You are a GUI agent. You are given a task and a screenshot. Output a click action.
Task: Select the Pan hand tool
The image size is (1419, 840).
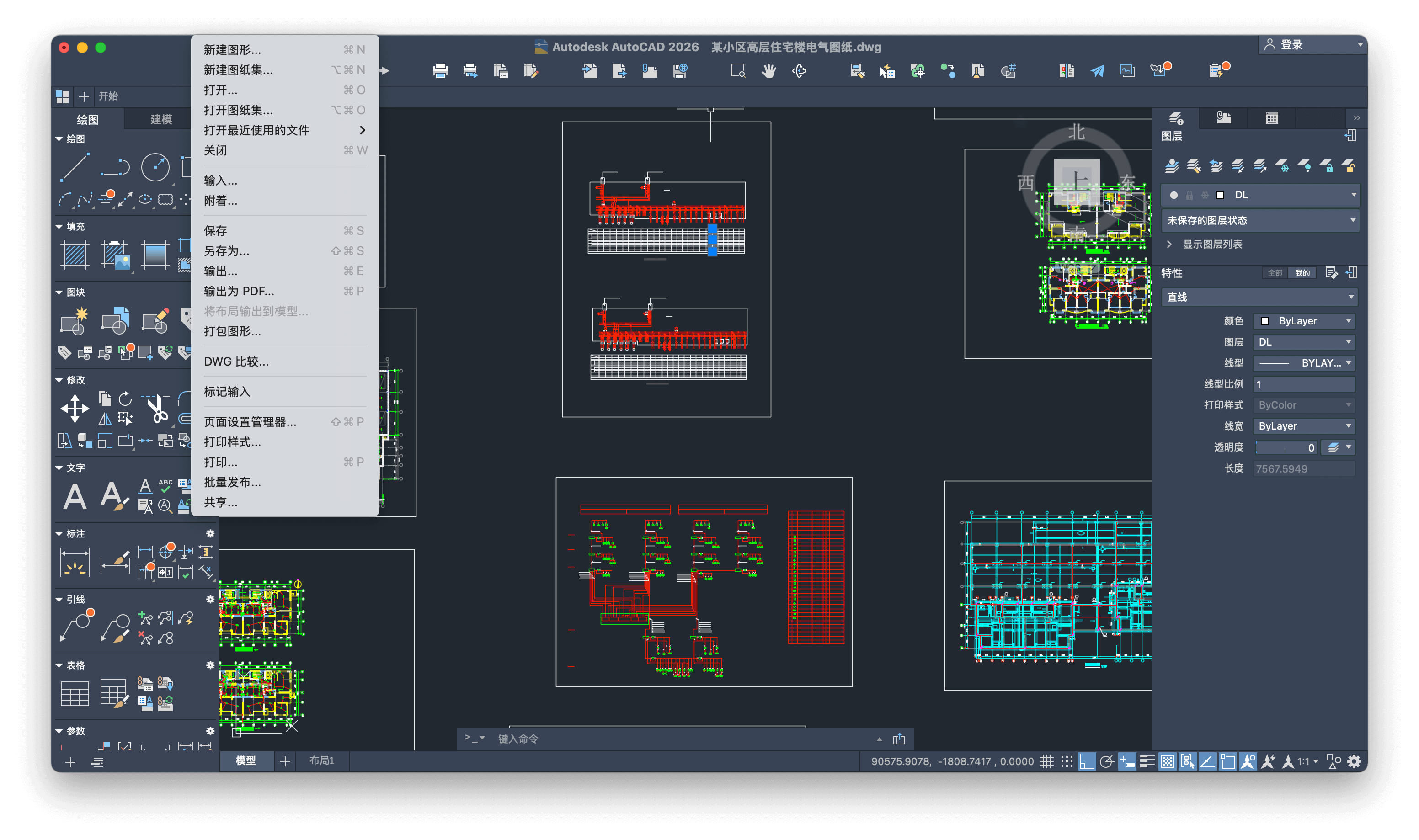tap(768, 71)
